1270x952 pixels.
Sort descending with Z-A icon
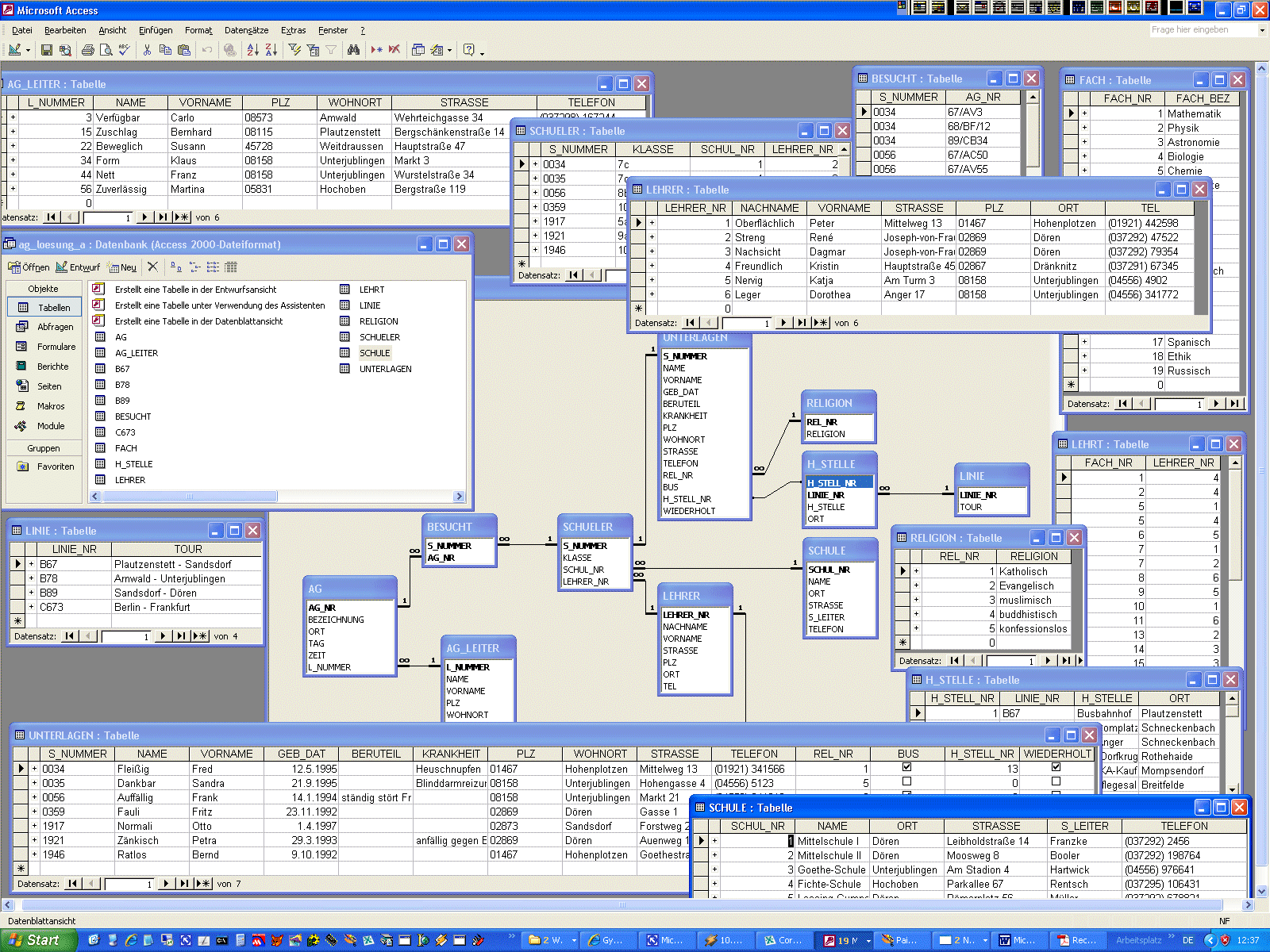click(x=271, y=50)
